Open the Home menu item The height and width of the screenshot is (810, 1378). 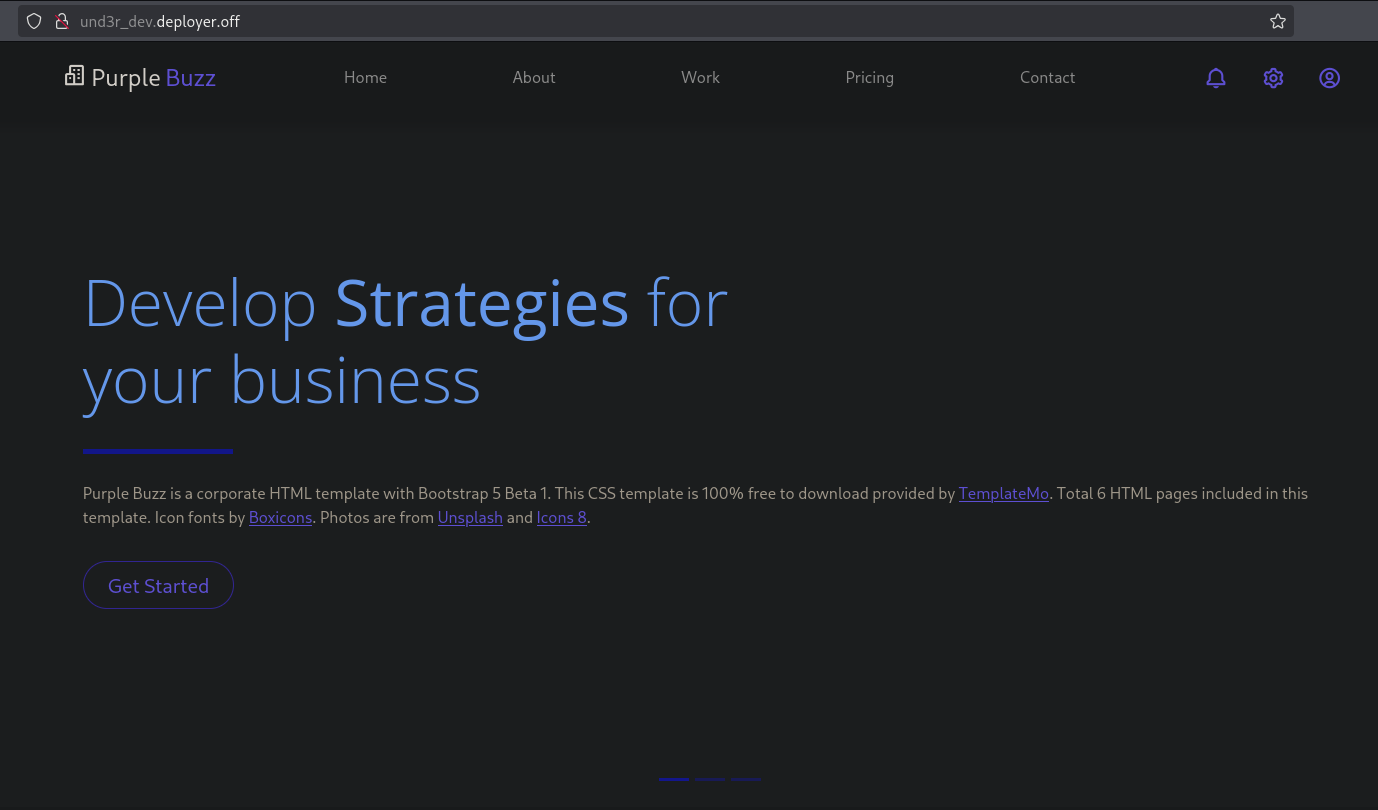pos(365,78)
